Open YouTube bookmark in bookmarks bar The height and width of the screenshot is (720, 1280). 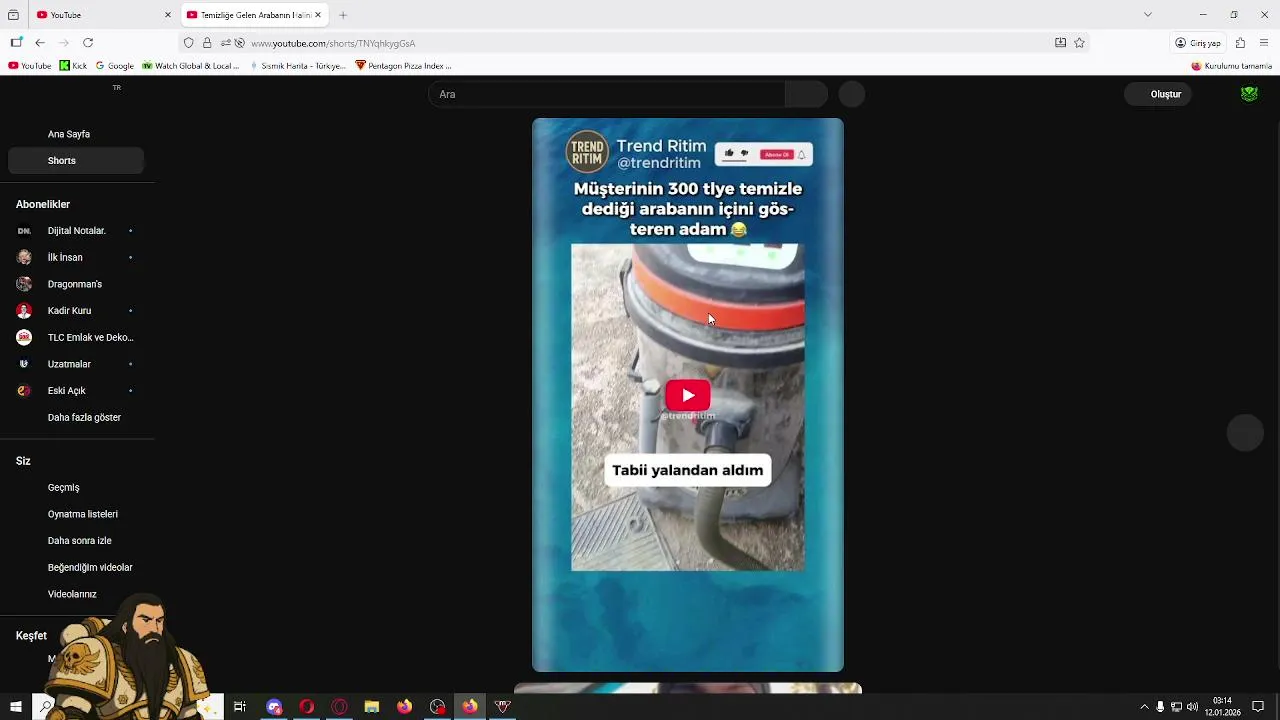30,66
